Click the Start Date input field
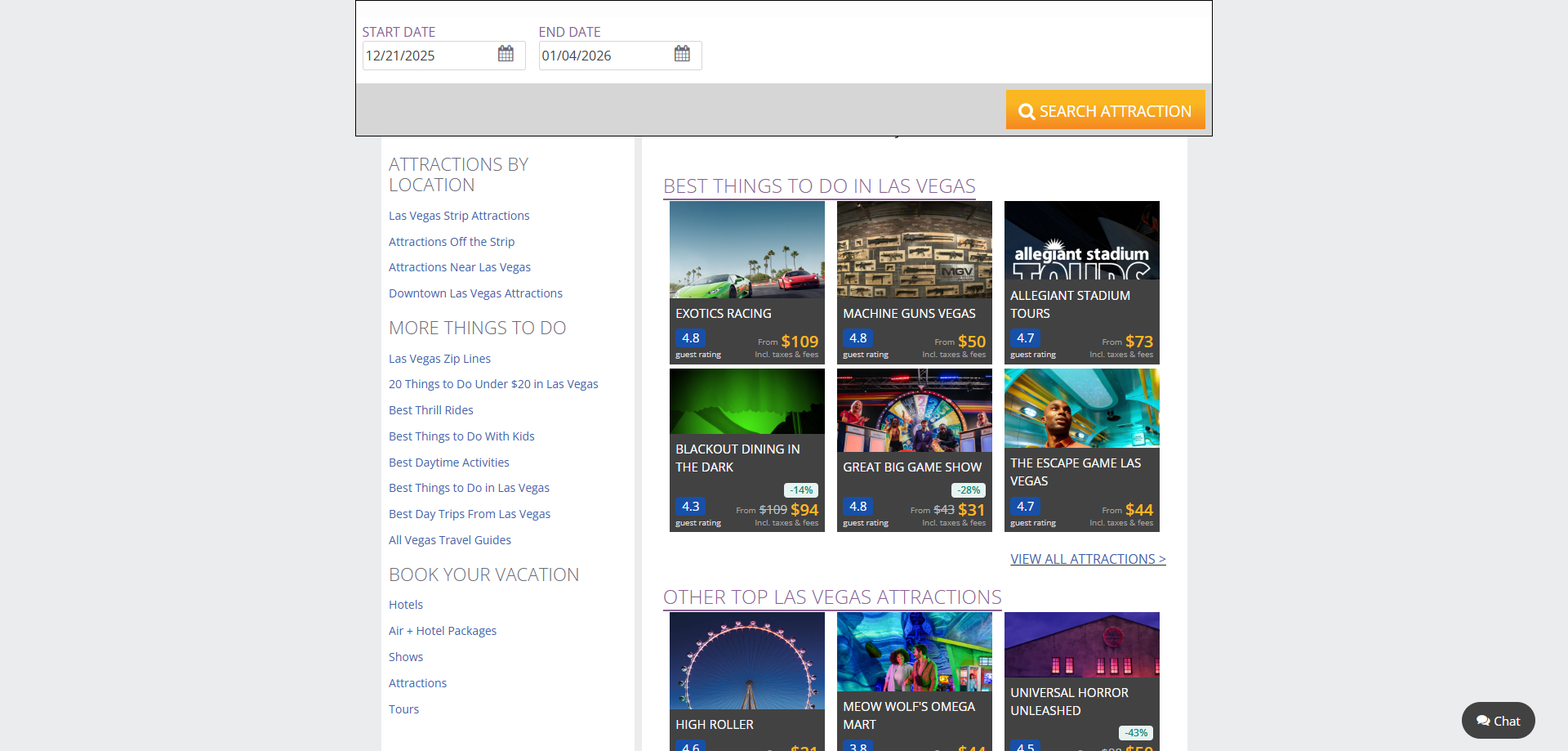 (427, 56)
